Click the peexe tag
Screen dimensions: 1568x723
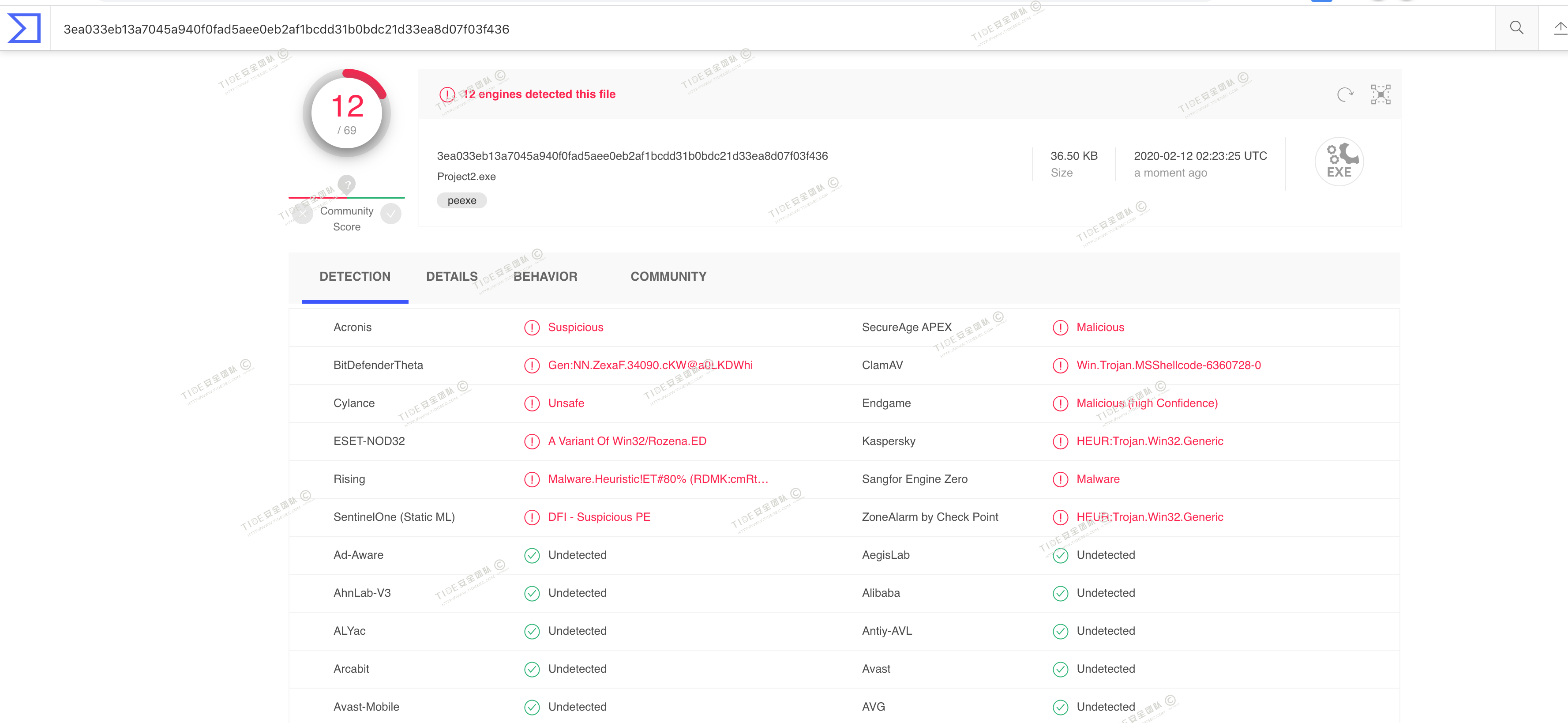tap(461, 200)
